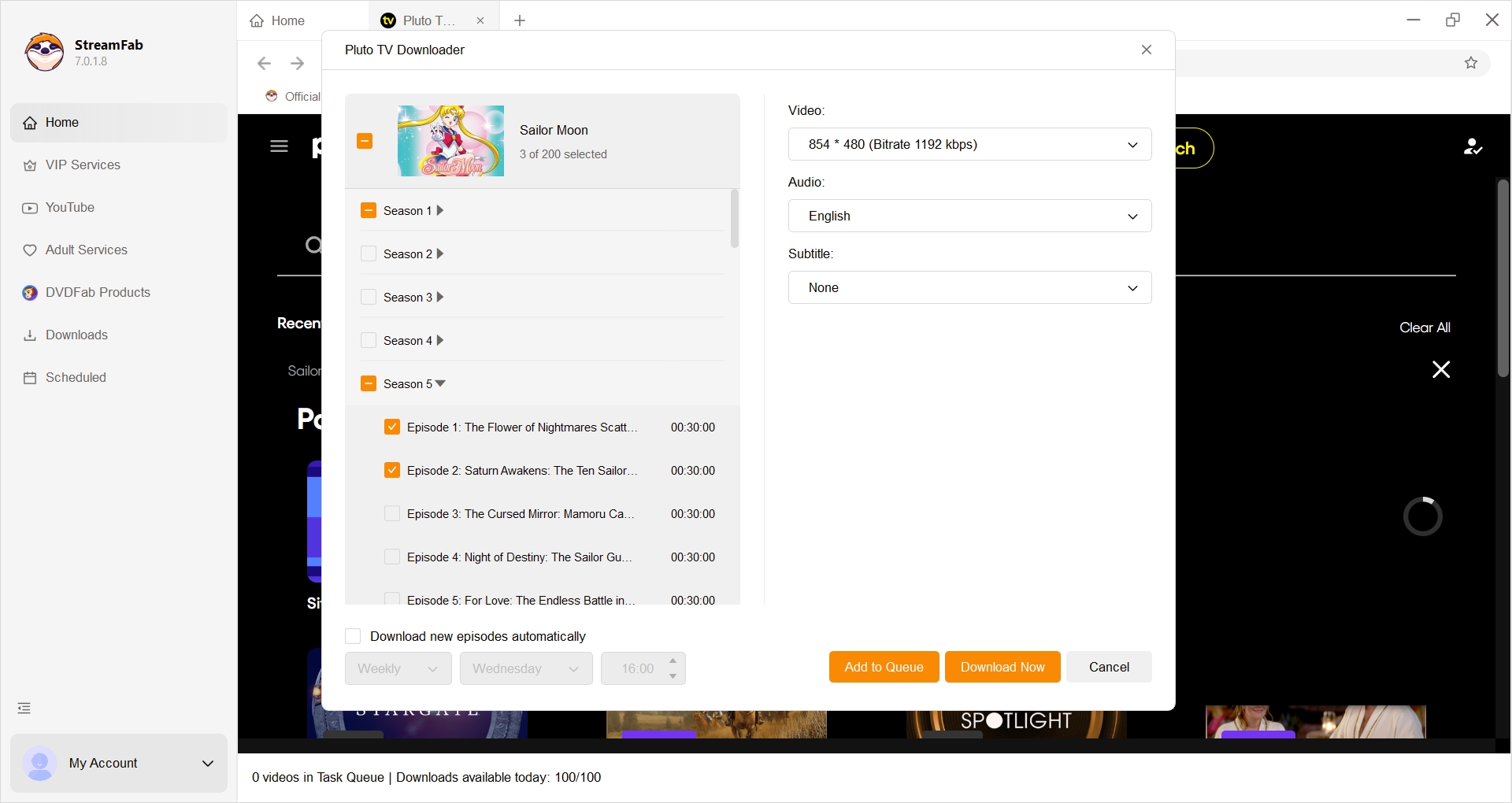Open the Audio language dropdown
Viewport: 1512px width, 803px height.
tap(969, 216)
